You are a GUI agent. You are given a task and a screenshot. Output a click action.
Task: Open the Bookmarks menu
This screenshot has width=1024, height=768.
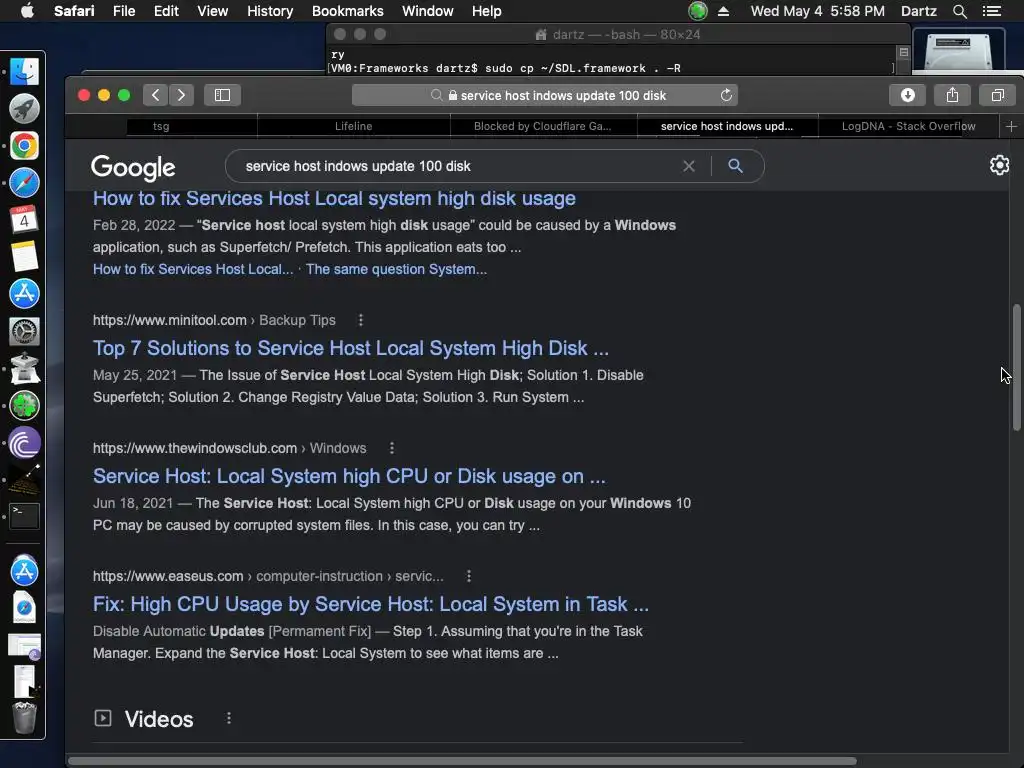pos(347,11)
